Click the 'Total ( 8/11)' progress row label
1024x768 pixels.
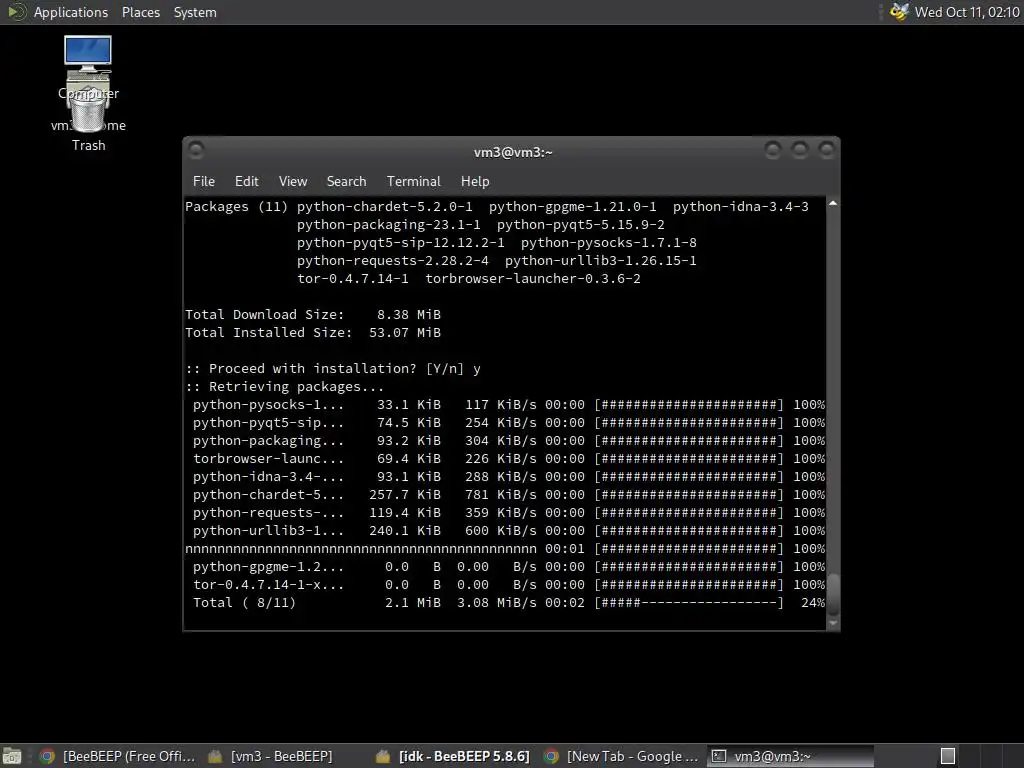[244, 603]
